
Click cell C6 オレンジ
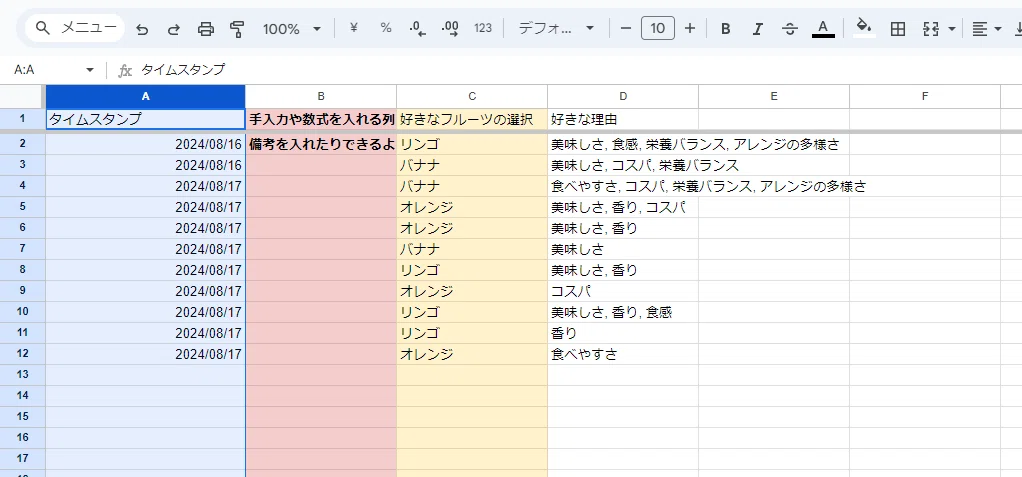[472, 228]
